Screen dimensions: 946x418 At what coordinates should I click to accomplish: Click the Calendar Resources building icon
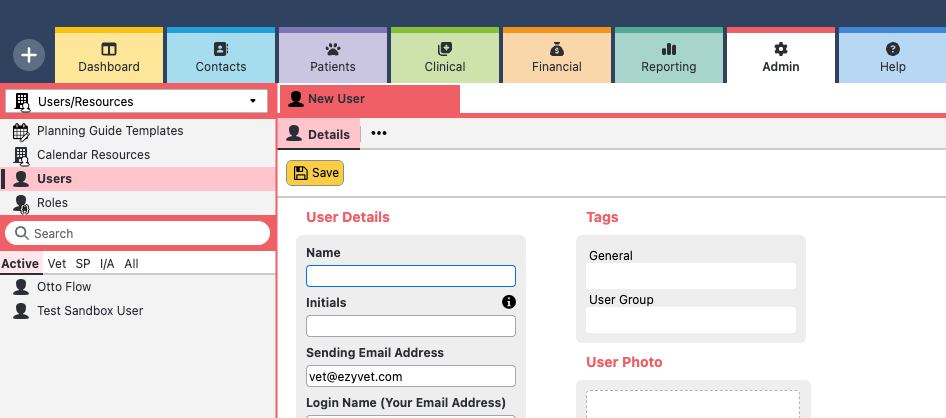tap(21, 155)
